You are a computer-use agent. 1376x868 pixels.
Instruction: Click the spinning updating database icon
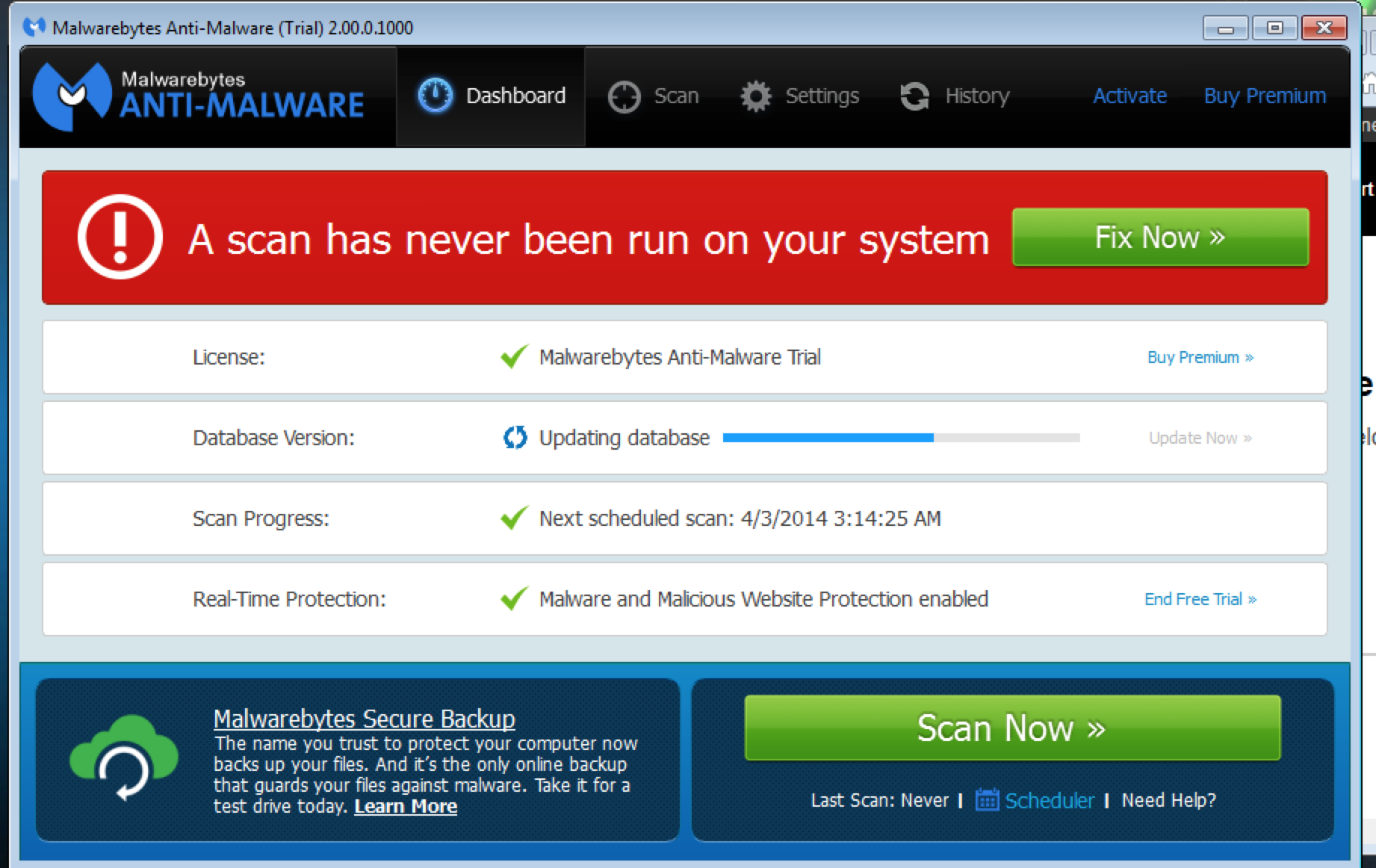tap(515, 437)
